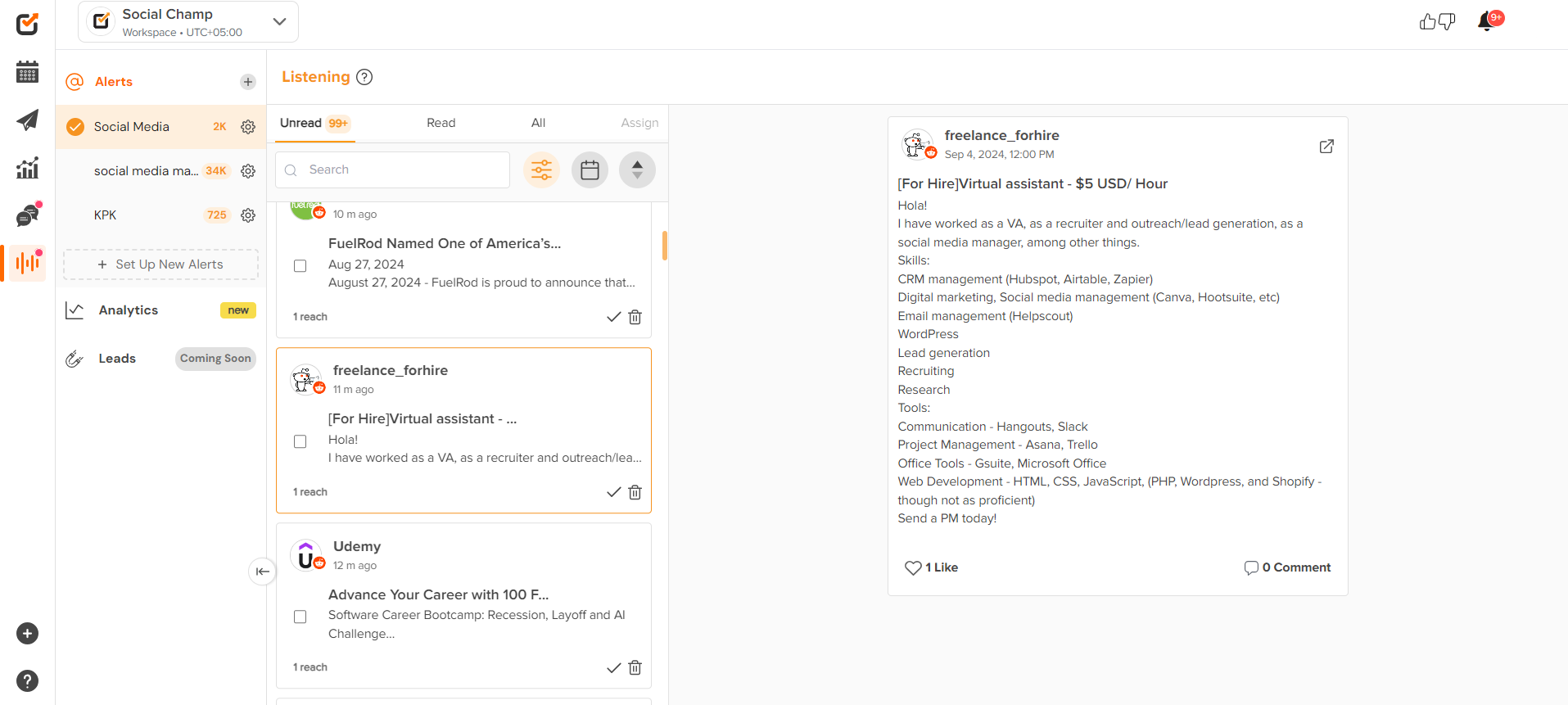This screenshot has height=705, width=1568.
Task: Tick the Udemy mention checkbox
Action: 300,617
